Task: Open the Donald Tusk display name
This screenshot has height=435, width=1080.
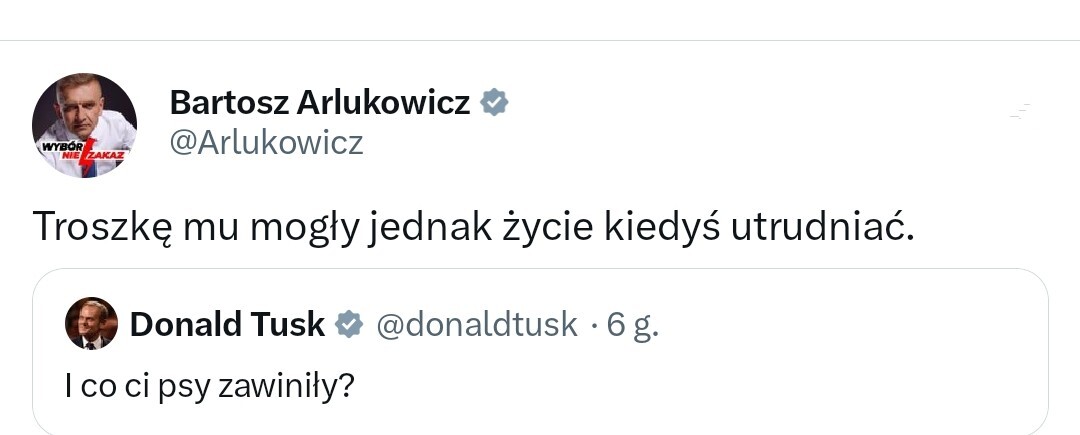Action: click(x=228, y=324)
